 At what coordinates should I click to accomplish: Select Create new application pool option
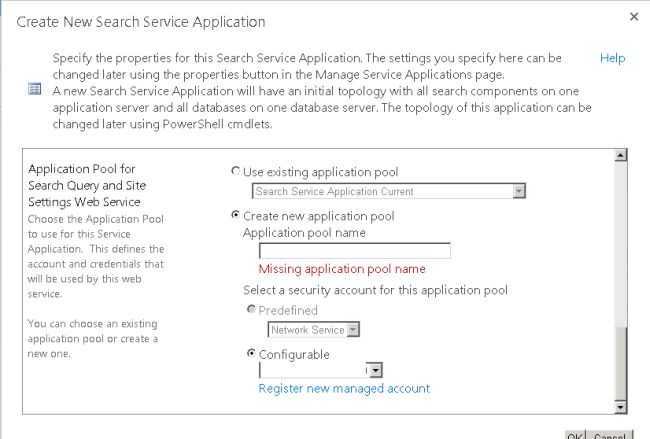coord(236,216)
